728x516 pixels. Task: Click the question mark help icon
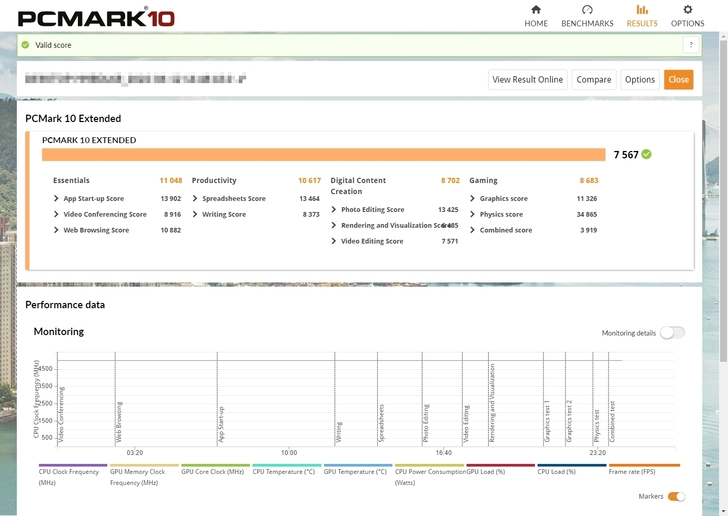691,45
